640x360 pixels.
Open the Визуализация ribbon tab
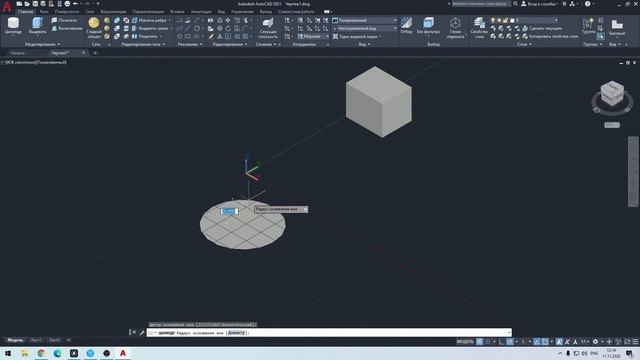[x=113, y=12]
